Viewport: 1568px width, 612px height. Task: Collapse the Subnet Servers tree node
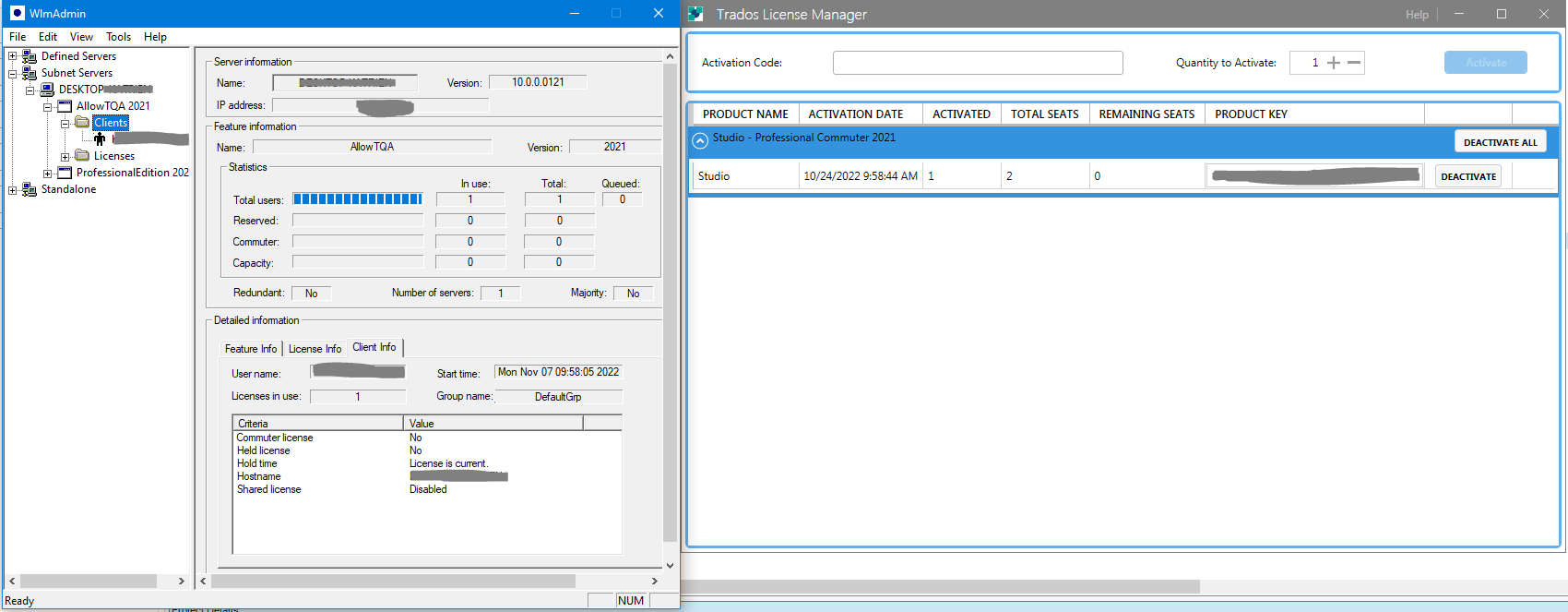click(12, 73)
